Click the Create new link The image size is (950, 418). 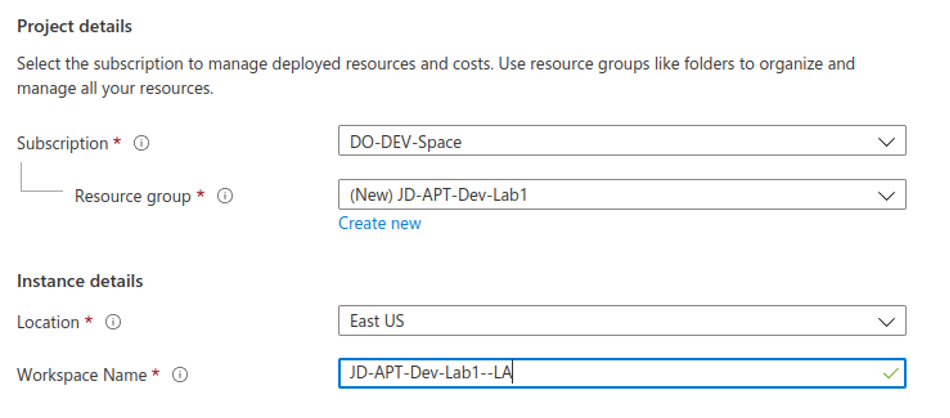point(379,223)
